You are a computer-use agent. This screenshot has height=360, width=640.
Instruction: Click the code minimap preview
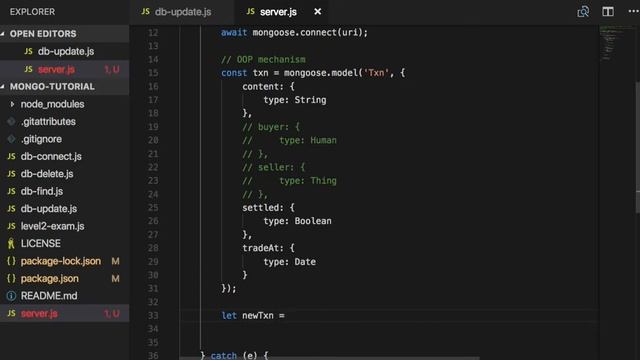[616, 43]
